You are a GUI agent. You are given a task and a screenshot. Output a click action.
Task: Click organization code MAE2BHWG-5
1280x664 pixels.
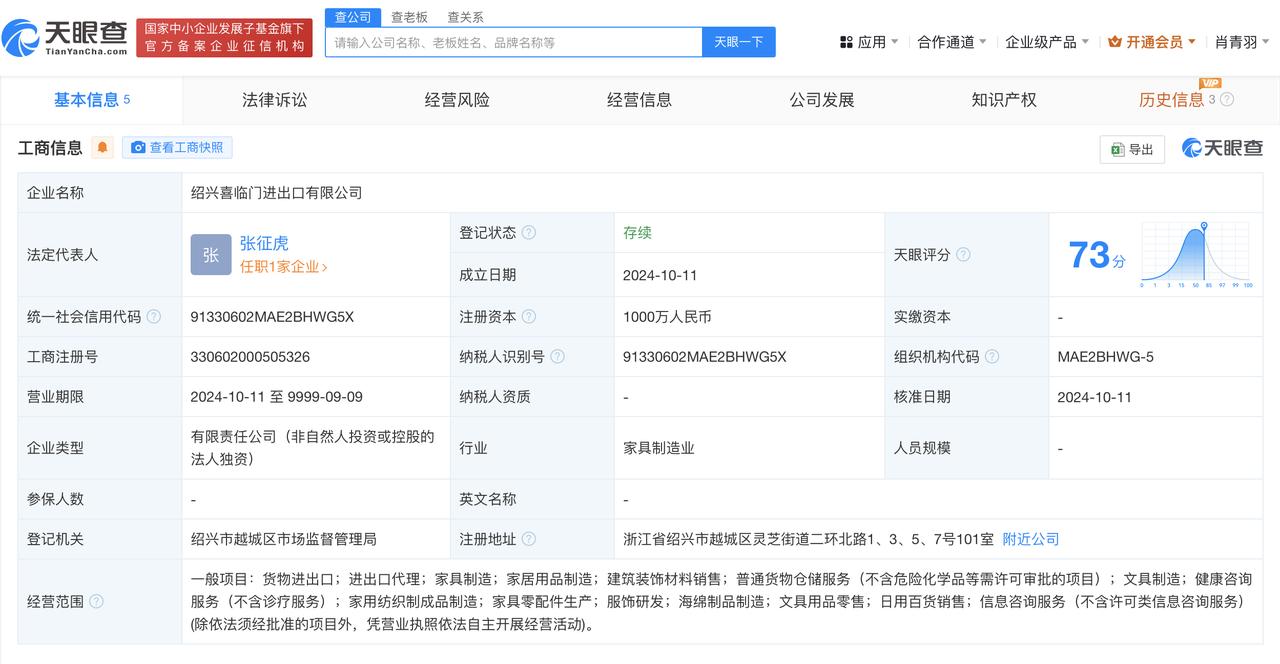[1105, 357]
